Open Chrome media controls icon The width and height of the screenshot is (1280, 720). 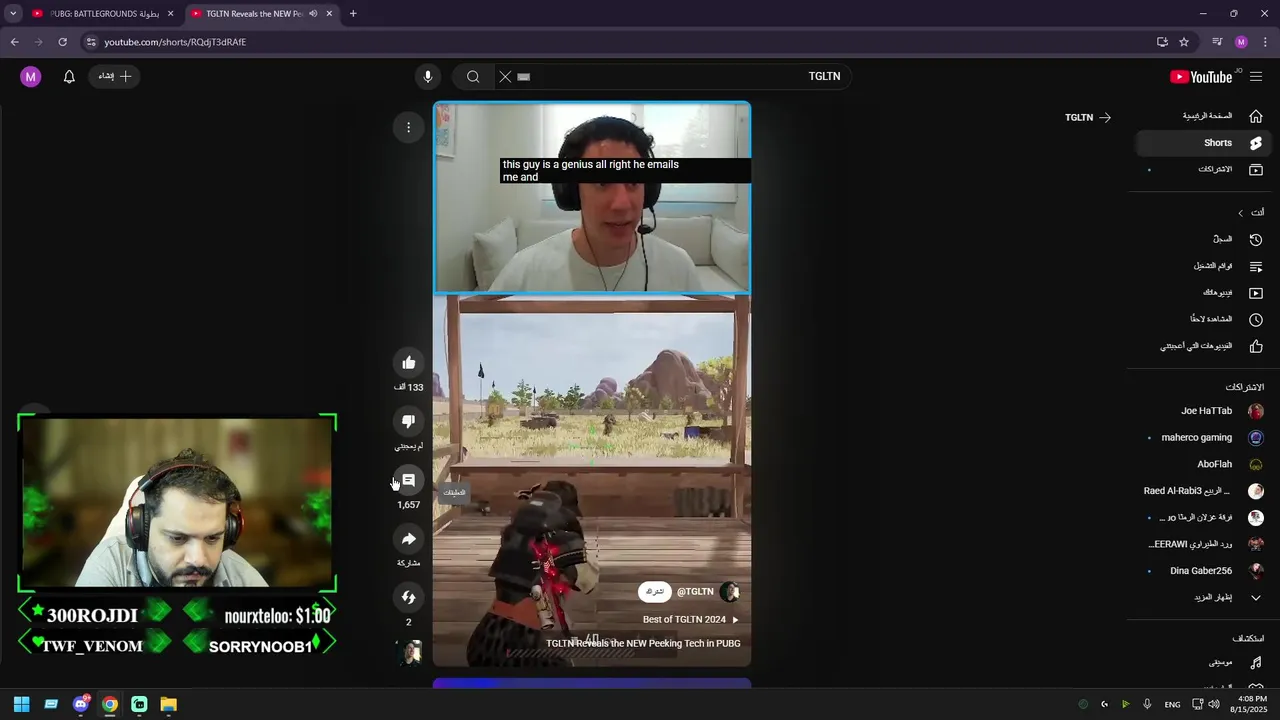coord(1217,42)
